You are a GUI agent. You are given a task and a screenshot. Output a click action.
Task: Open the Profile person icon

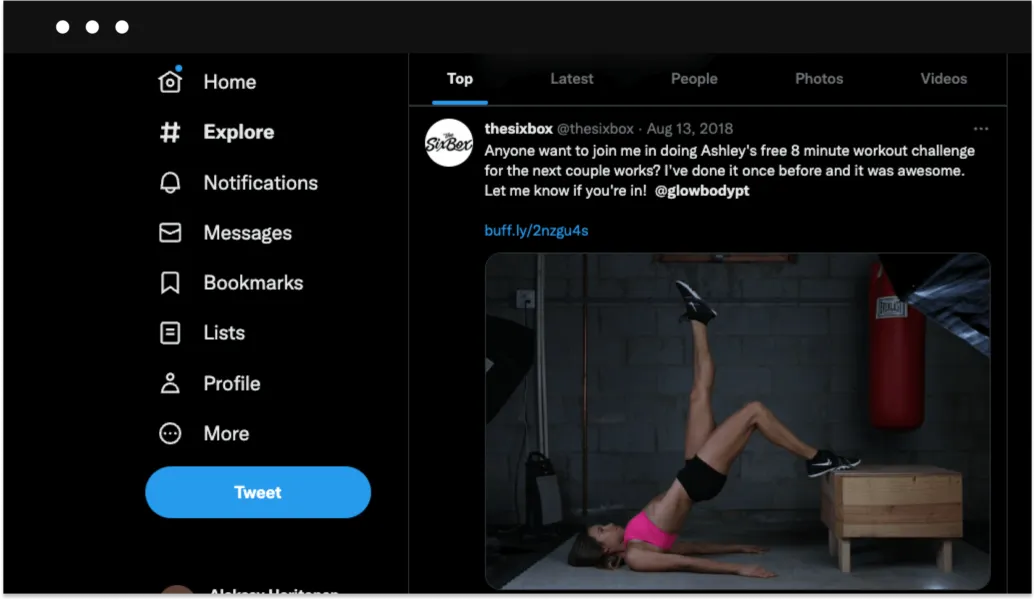coord(170,383)
